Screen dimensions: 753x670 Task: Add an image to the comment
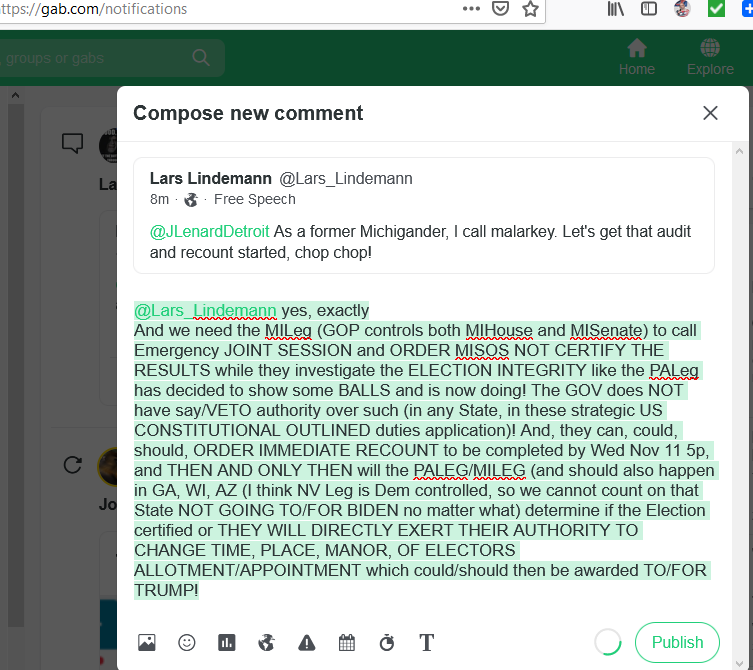tap(147, 643)
